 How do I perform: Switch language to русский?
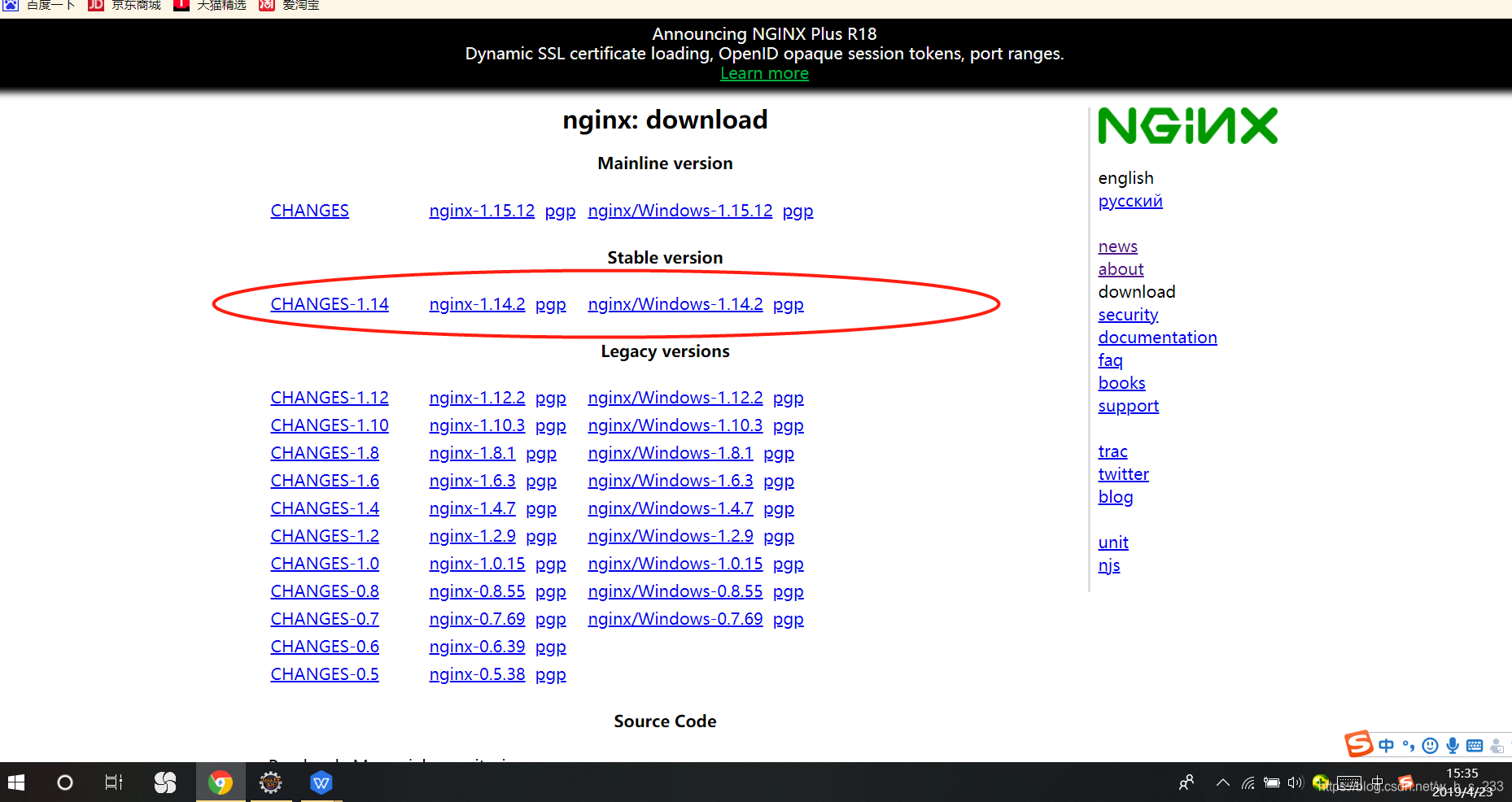[x=1130, y=201]
